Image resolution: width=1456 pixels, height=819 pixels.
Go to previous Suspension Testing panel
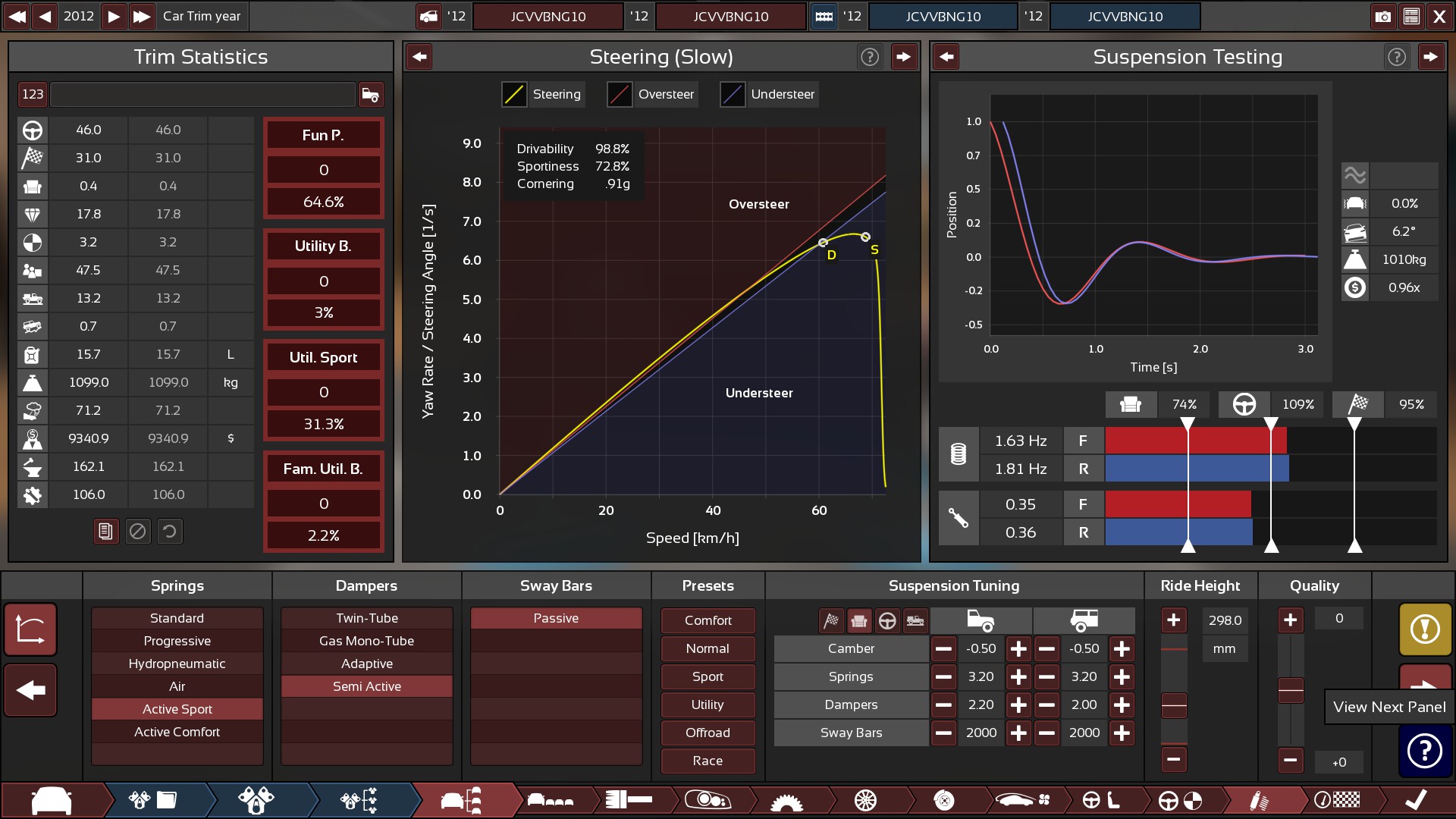click(946, 57)
